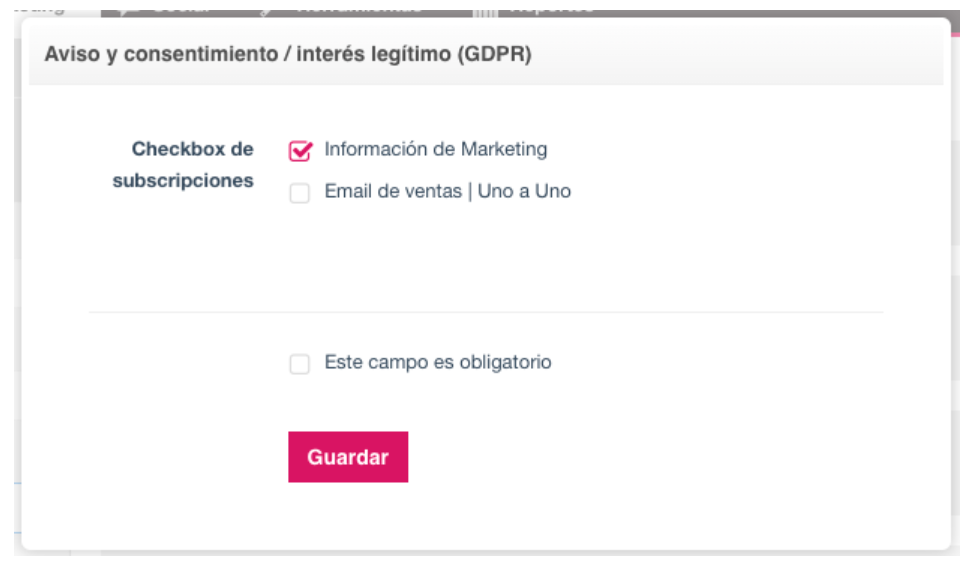Image resolution: width=978 pixels, height=580 pixels.
Task: Check the Email de ventas checkbox
Action: tap(300, 193)
